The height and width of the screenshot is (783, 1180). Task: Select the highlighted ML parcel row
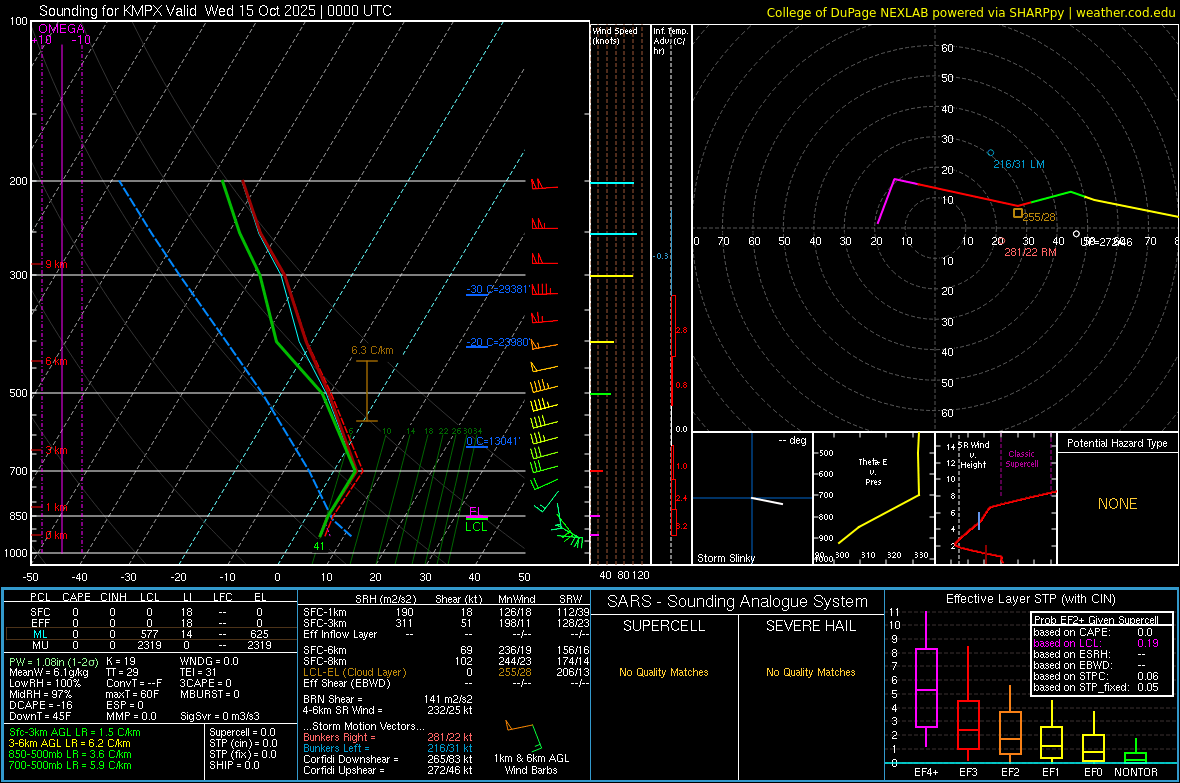click(x=149, y=634)
